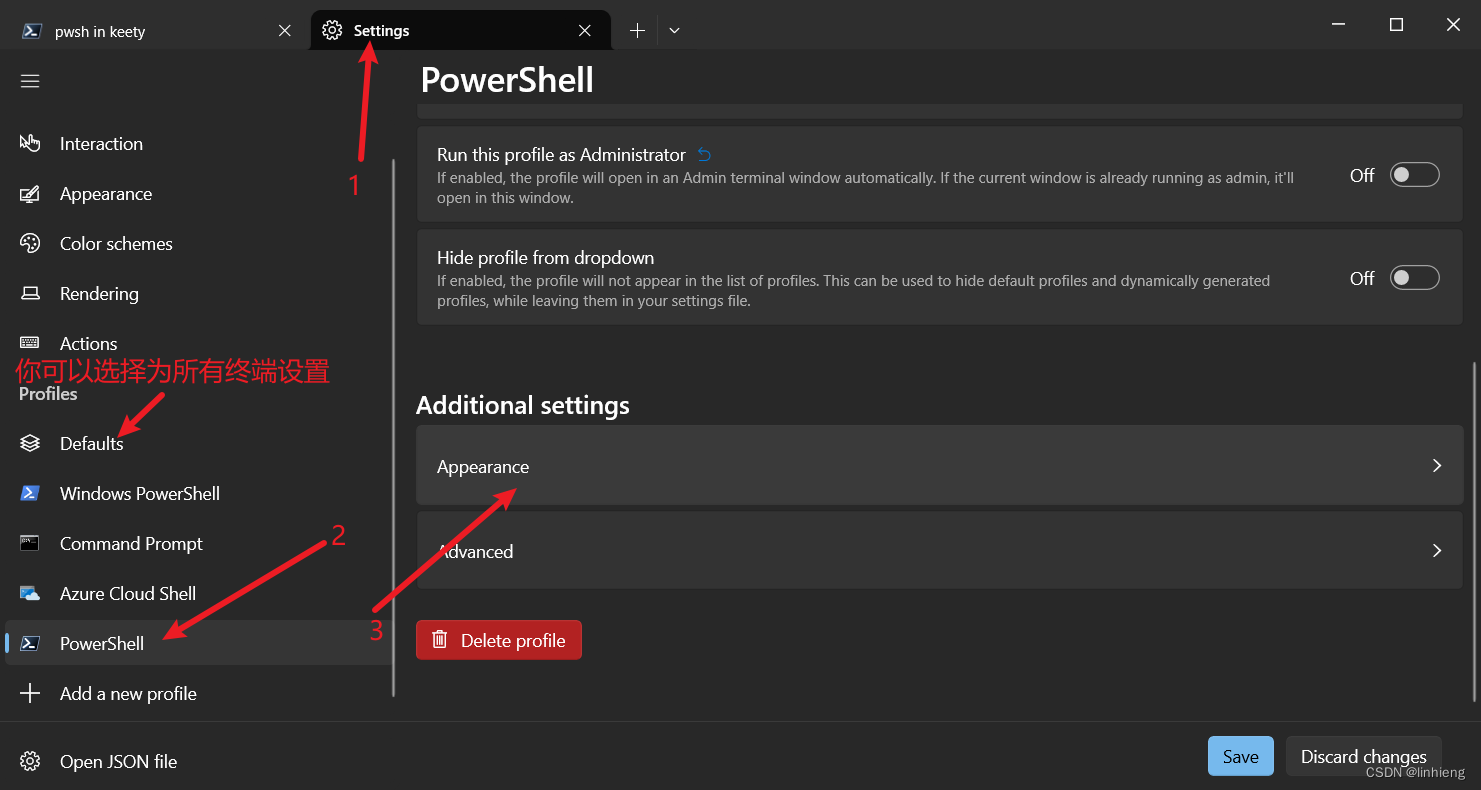Click the Appearance brush icon in sidebar
The height and width of the screenshot is (790, 1481).
click(x=30, y=193)
